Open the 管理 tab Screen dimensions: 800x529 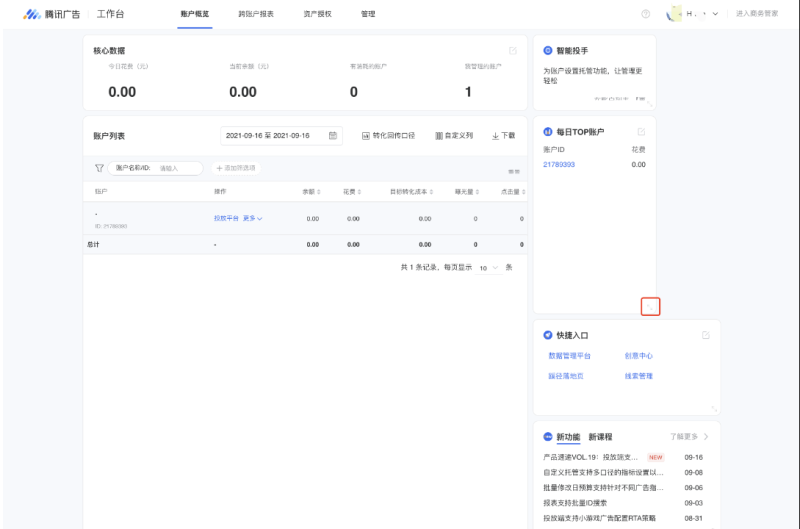tap(368, 14)
